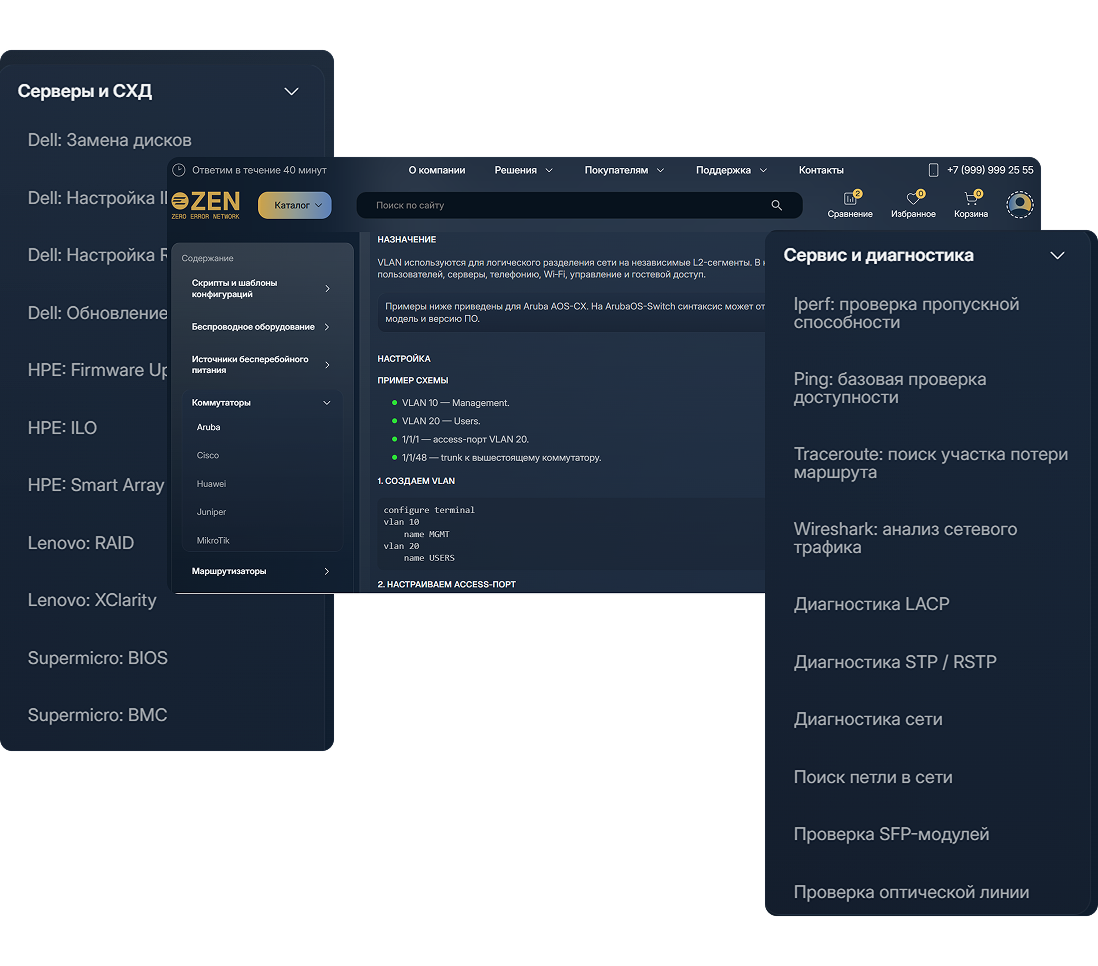Image resolution: width=1098 pixels, height=966 pixels.
Task: Open the Избранное favorites heart icon
Action: (912, 199)
